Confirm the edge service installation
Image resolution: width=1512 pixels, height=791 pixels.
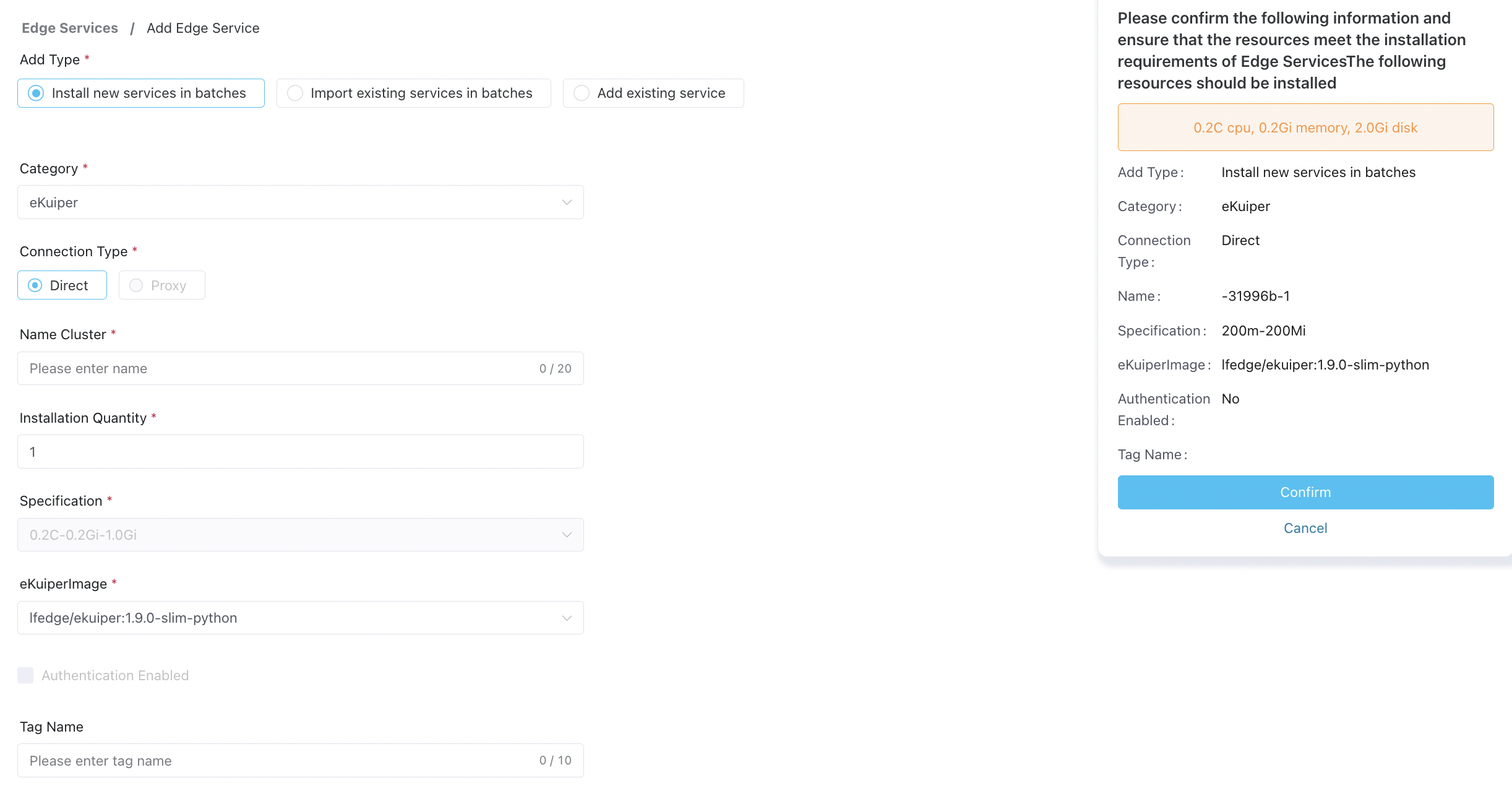click(x=1305, y=493)
